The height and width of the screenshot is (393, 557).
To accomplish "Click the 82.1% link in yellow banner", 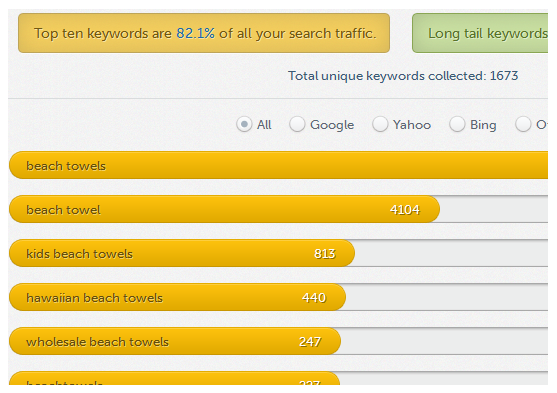I will click(195, 33).
